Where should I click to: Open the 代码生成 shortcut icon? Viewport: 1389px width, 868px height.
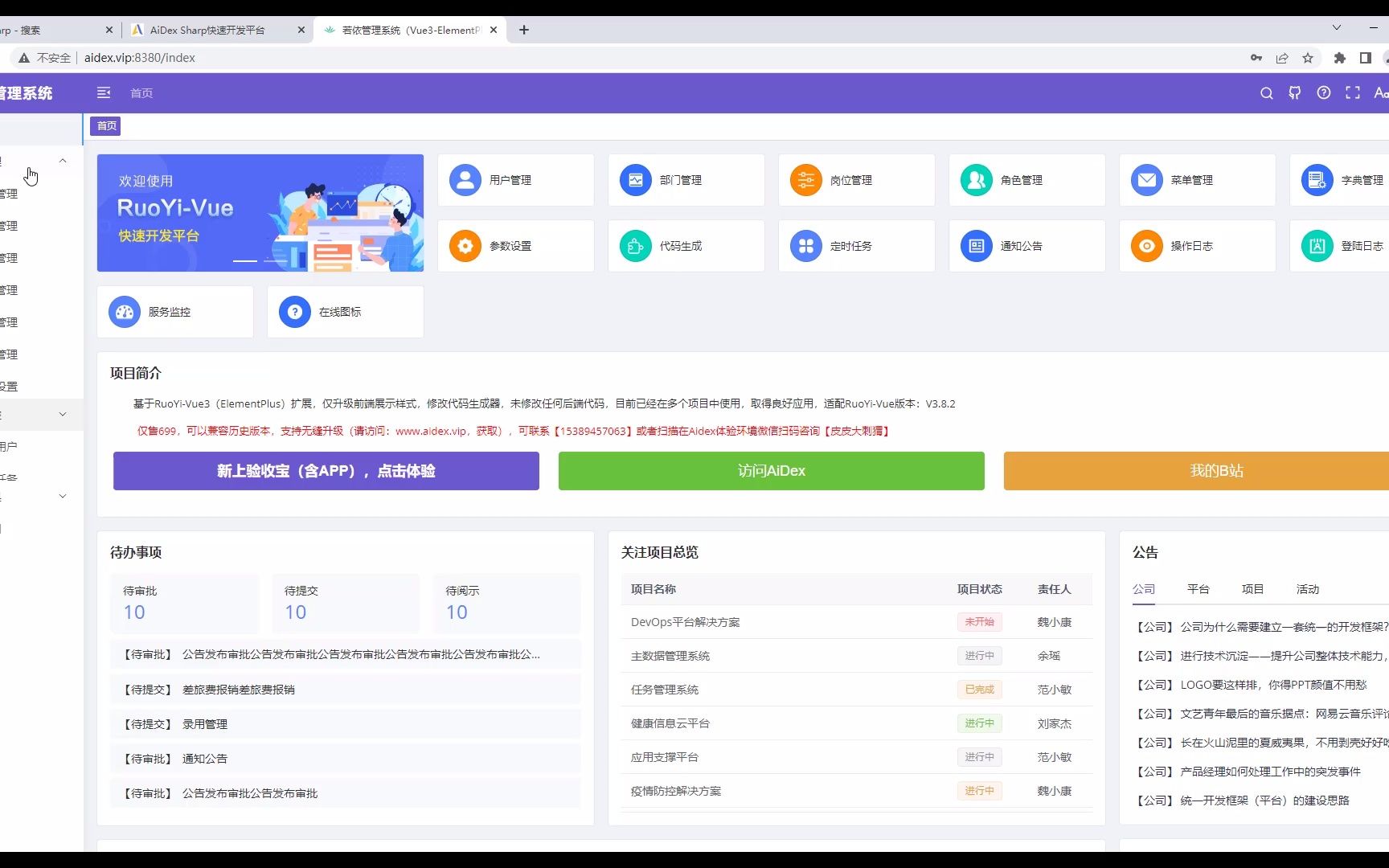(x=636, y=246)
